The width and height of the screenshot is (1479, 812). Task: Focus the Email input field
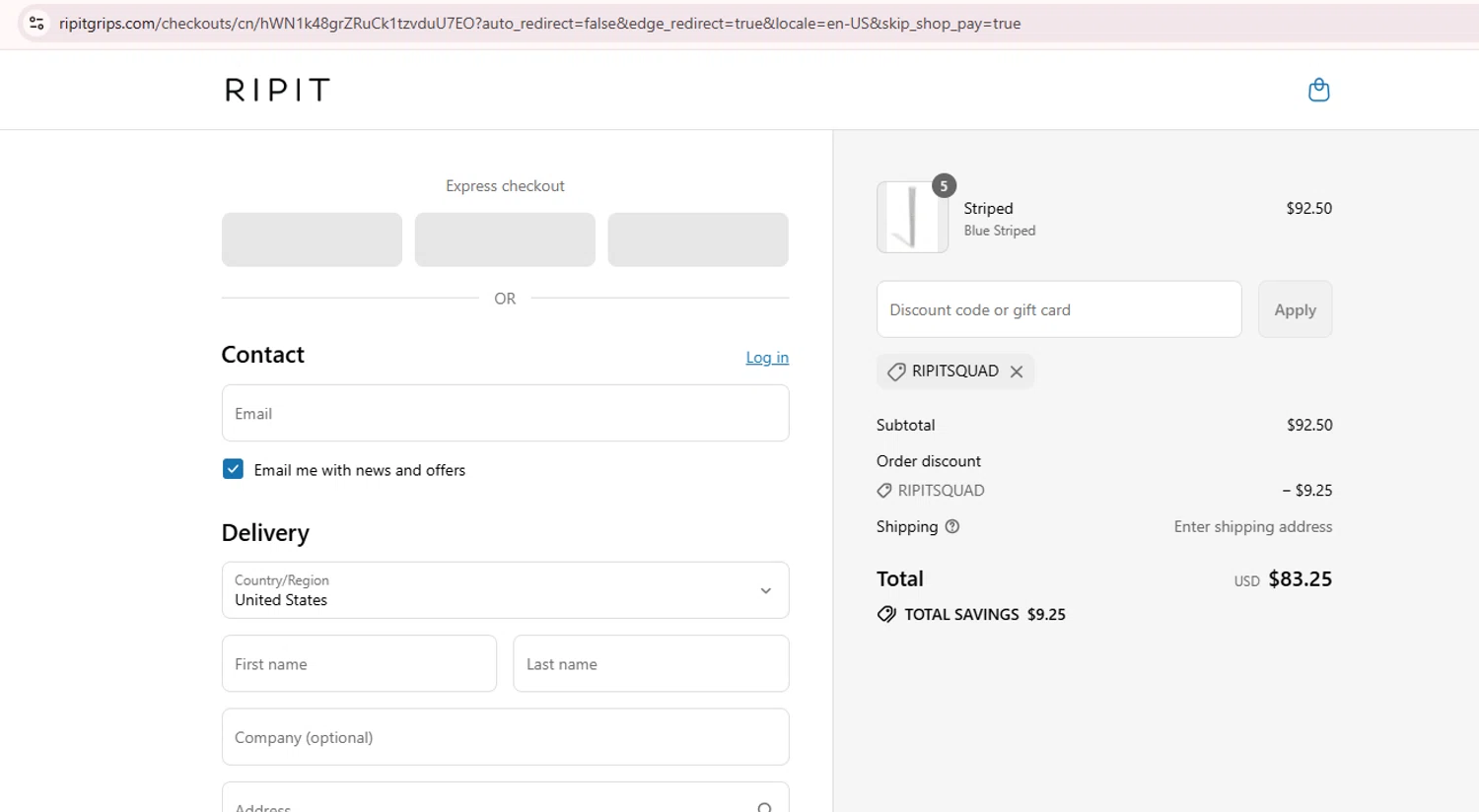tap(505, 413)
